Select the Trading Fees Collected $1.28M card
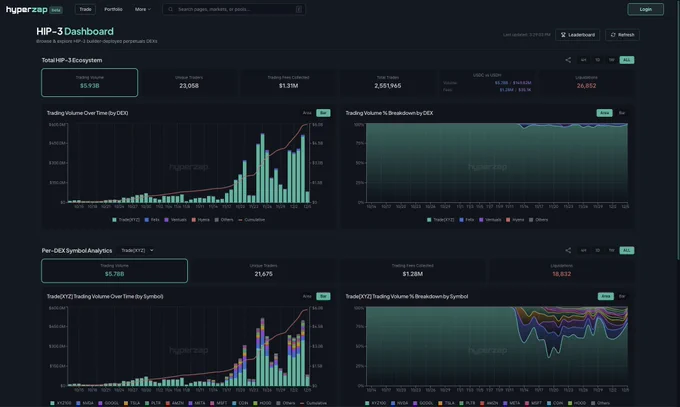The image size is (680, 407). click(x=412, y=271)
